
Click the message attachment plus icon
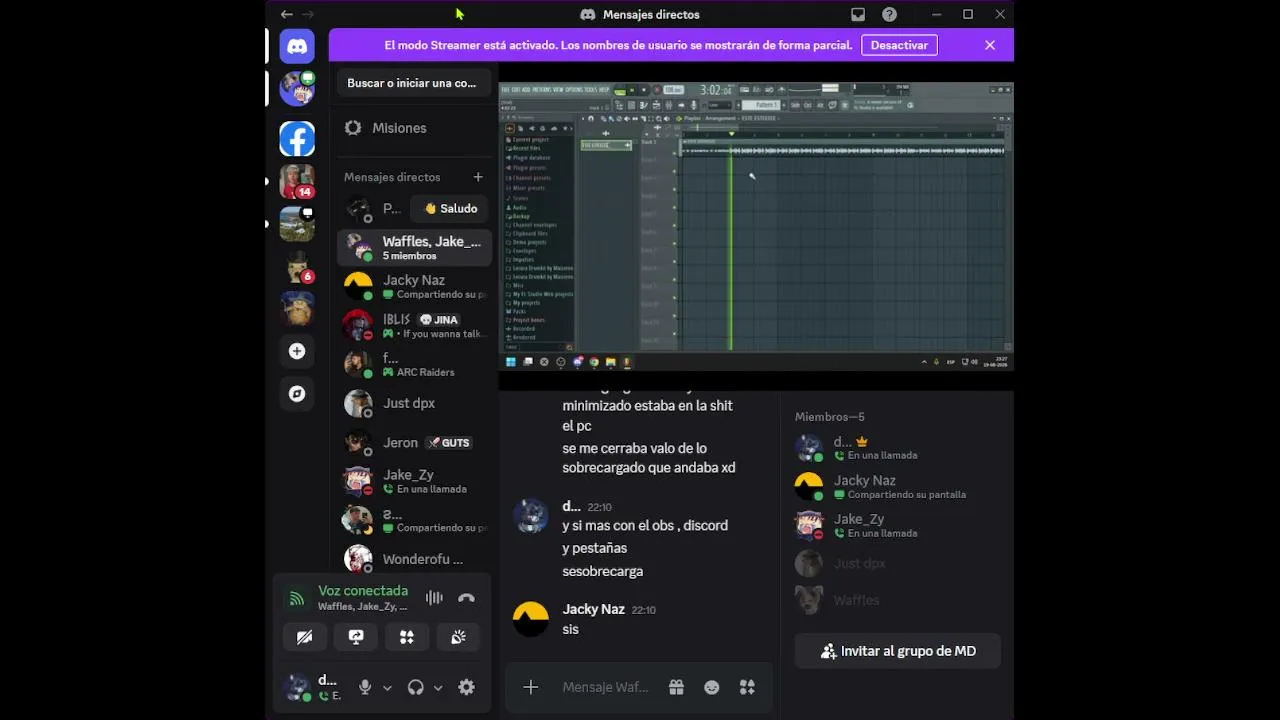pos(531,687)
